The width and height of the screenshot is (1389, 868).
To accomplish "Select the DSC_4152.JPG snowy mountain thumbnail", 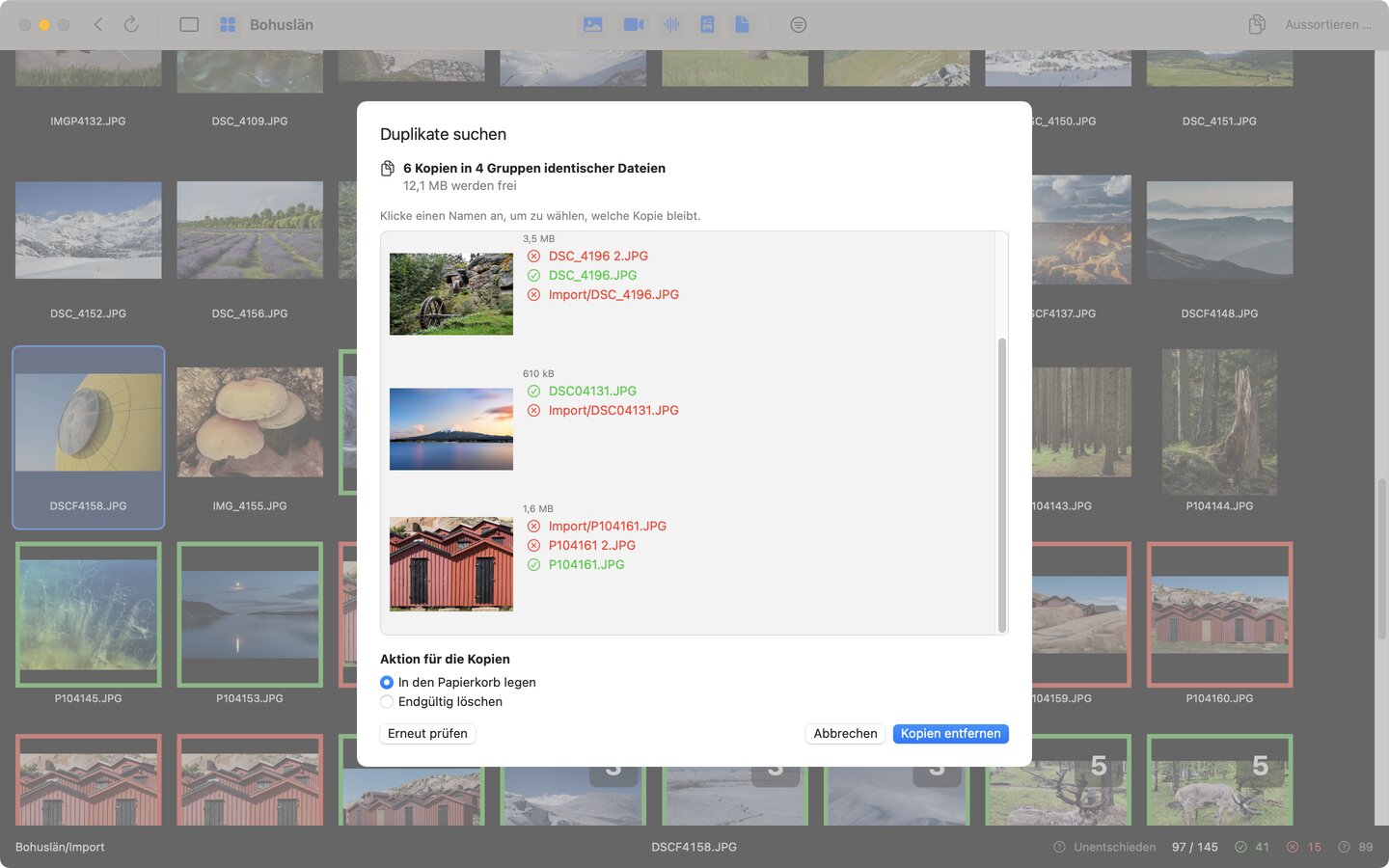I will pos(89,231).
